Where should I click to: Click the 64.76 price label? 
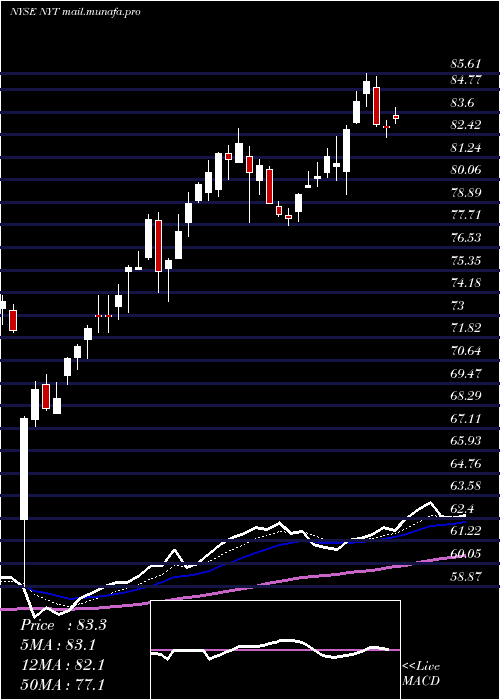(x=466, y=464)
